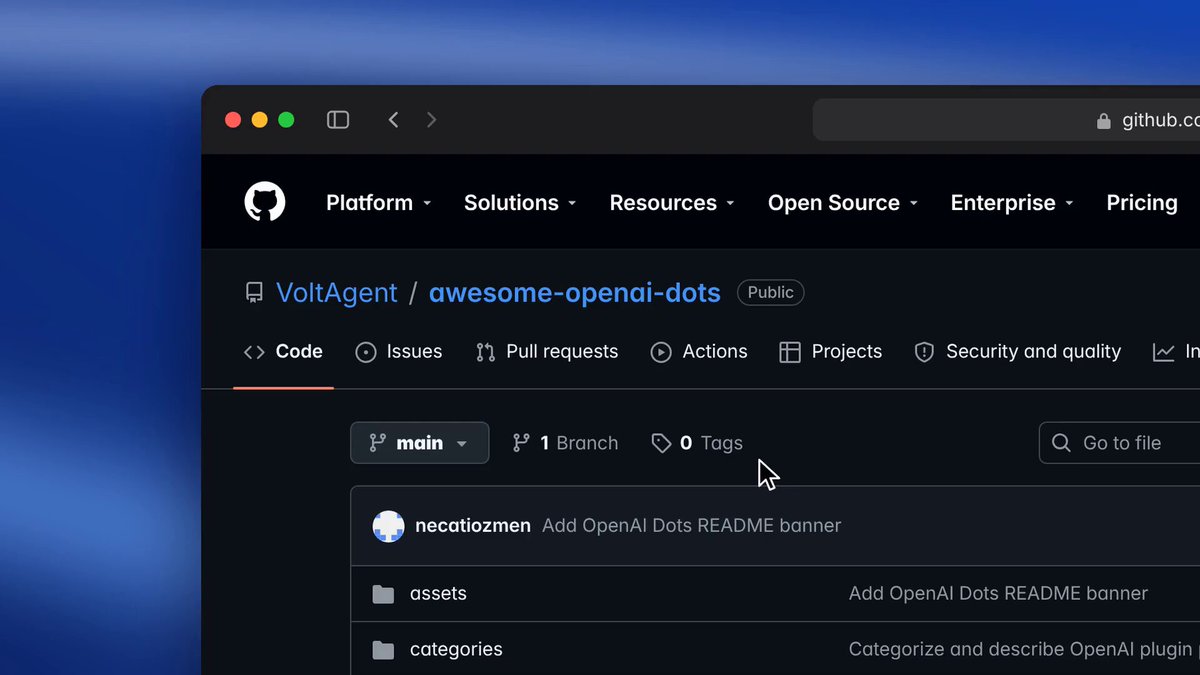
Task: Open the Pull requests tab
Action: coord(547,352)
